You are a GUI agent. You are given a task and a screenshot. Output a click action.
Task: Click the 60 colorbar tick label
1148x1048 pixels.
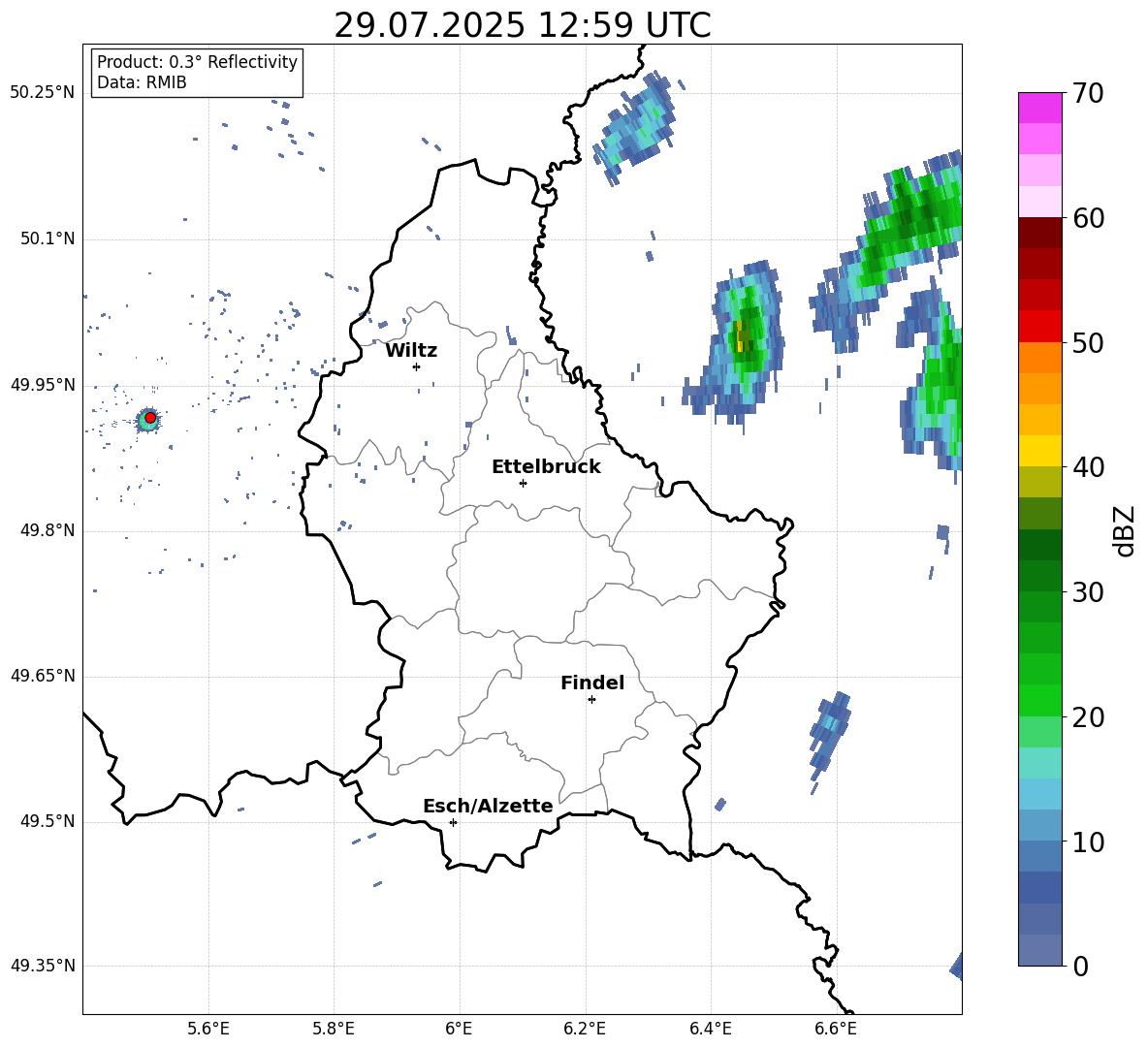click(x=1088, y=218)
